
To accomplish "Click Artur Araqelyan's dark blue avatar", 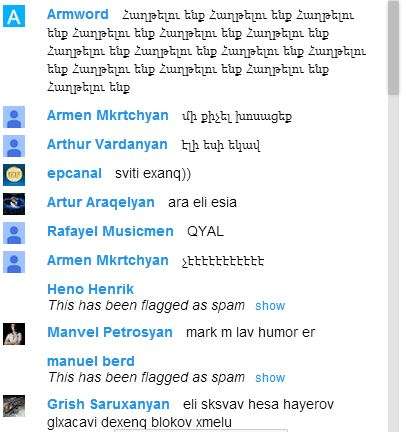I will 14,204.
